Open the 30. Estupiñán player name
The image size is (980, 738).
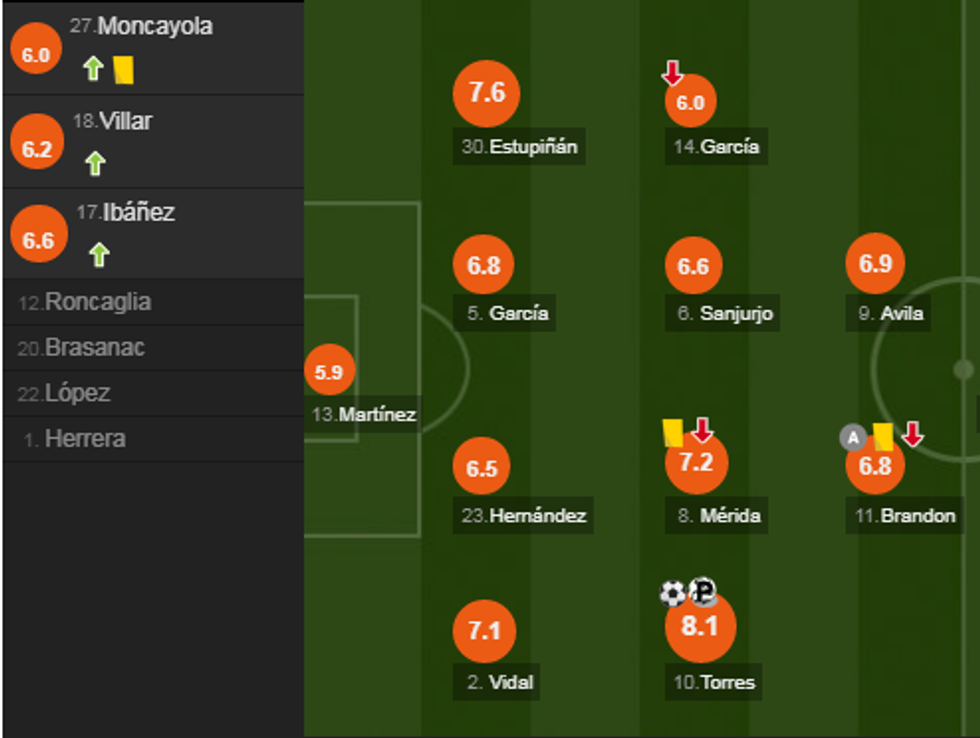(x=520, y=146)
